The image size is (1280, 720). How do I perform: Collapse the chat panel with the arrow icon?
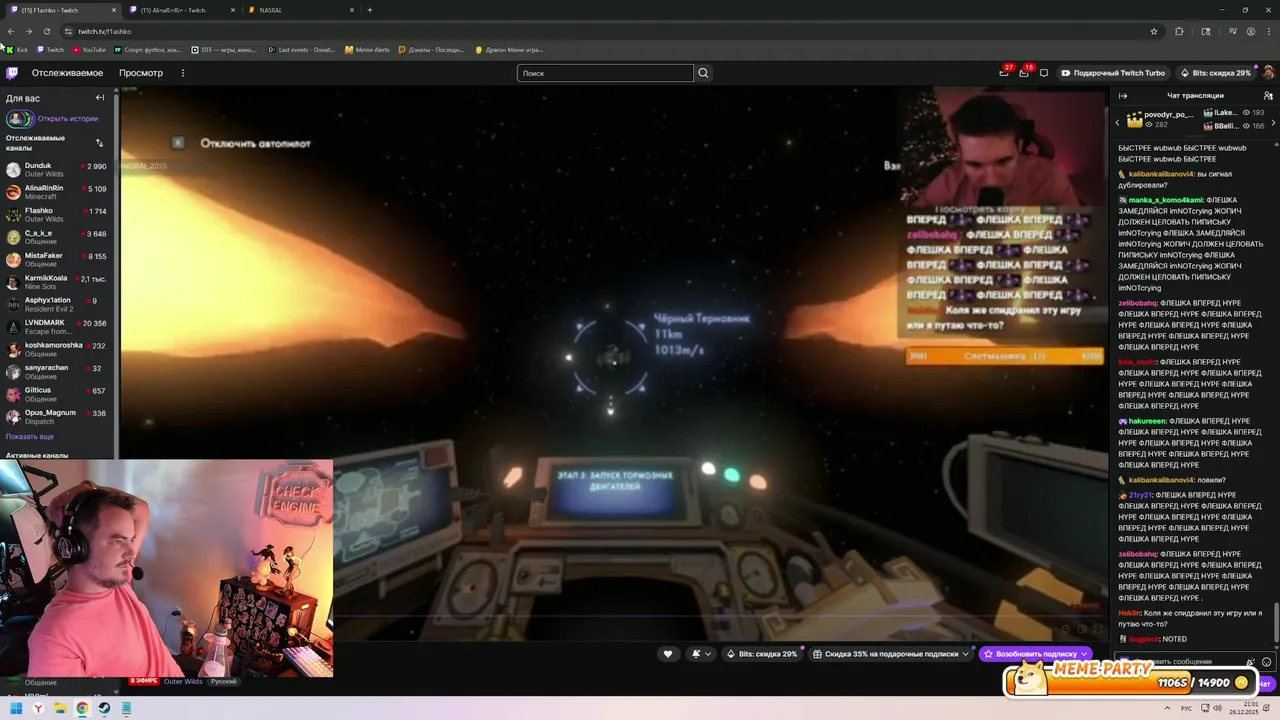click(x=1123, y=96)
